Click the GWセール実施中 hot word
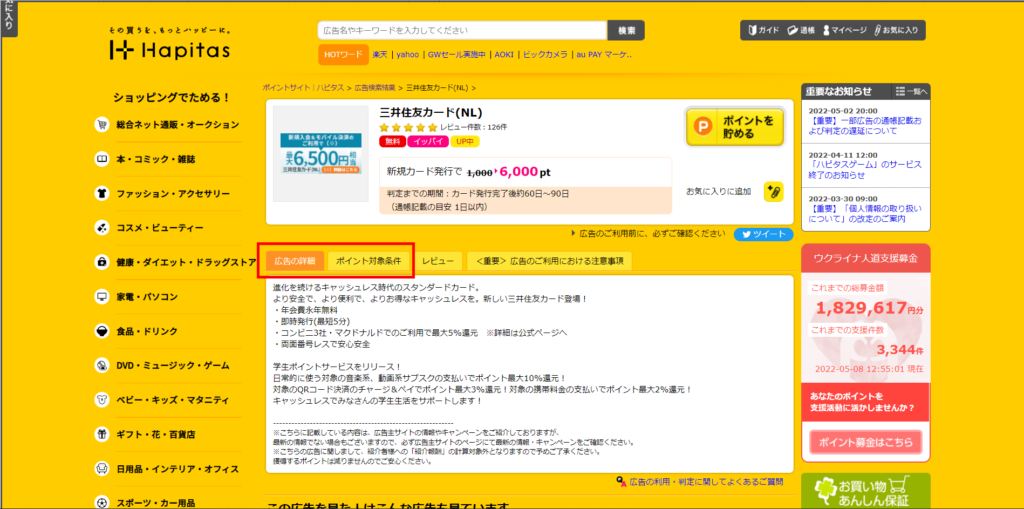The width and height of the screenshot is (1024, 509). point(456,55)
